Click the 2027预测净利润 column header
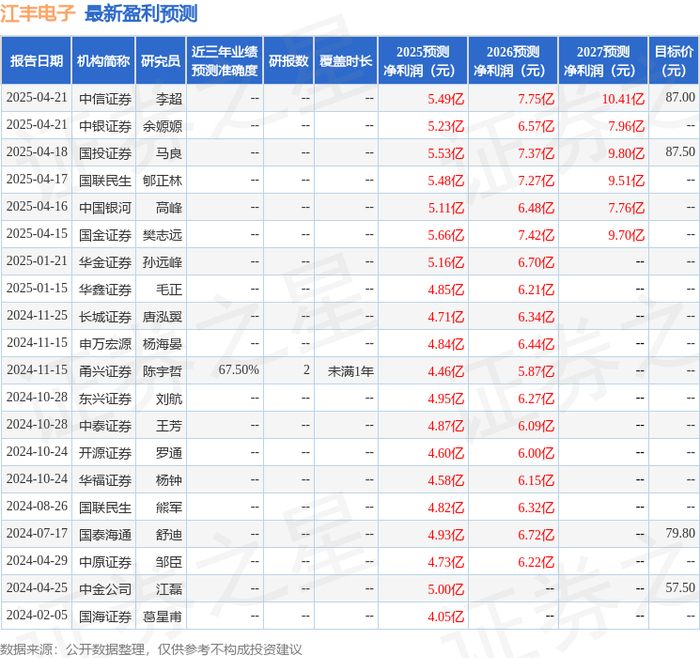This screenshot has height=658, width=700. coord(603,61)
